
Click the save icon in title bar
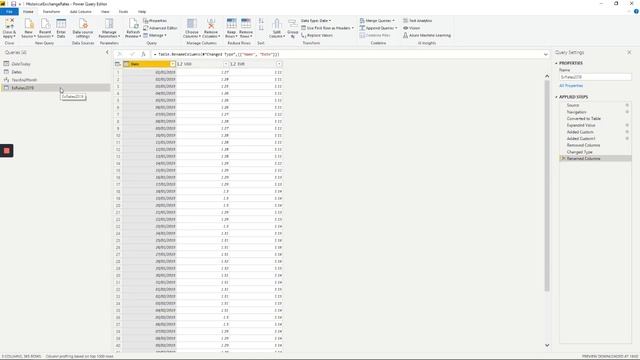click(x=13, y=4)
